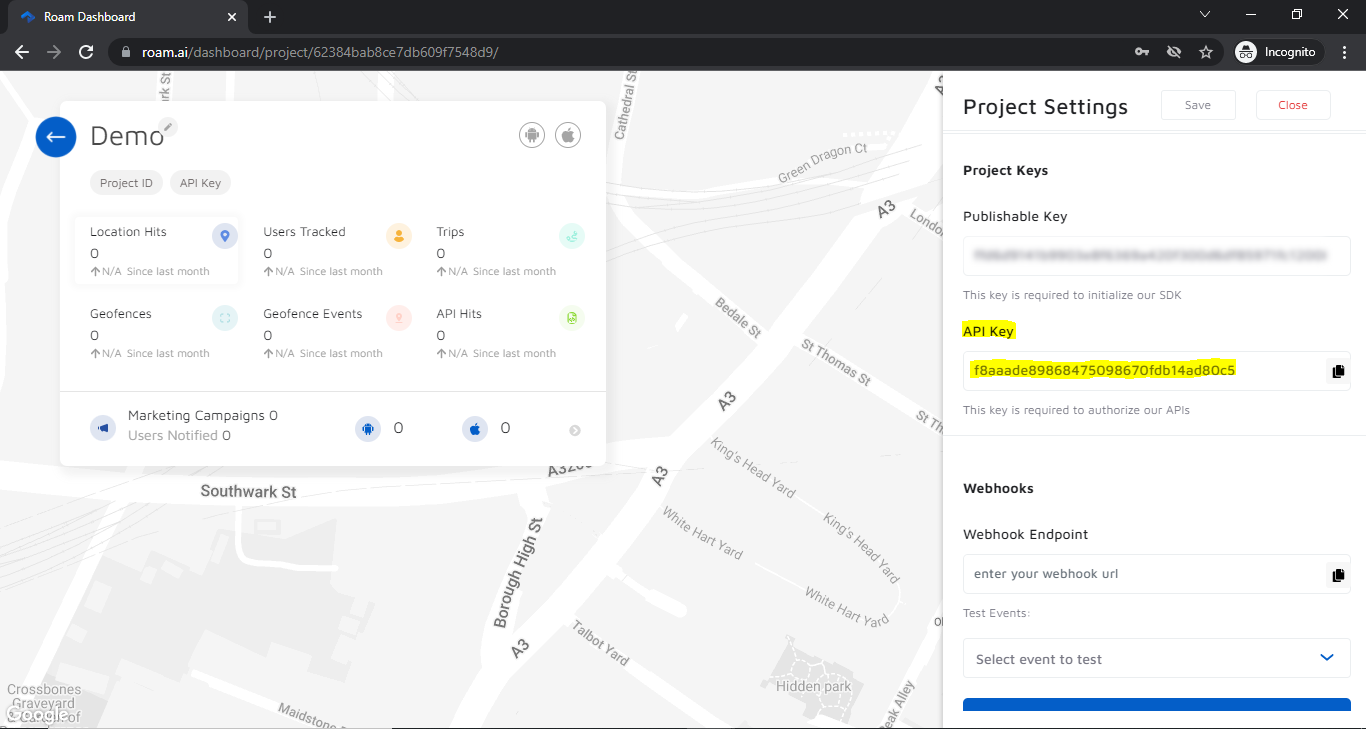Click the Save button in Project Settings
1366x729 pixels.
coord(1198,105)
